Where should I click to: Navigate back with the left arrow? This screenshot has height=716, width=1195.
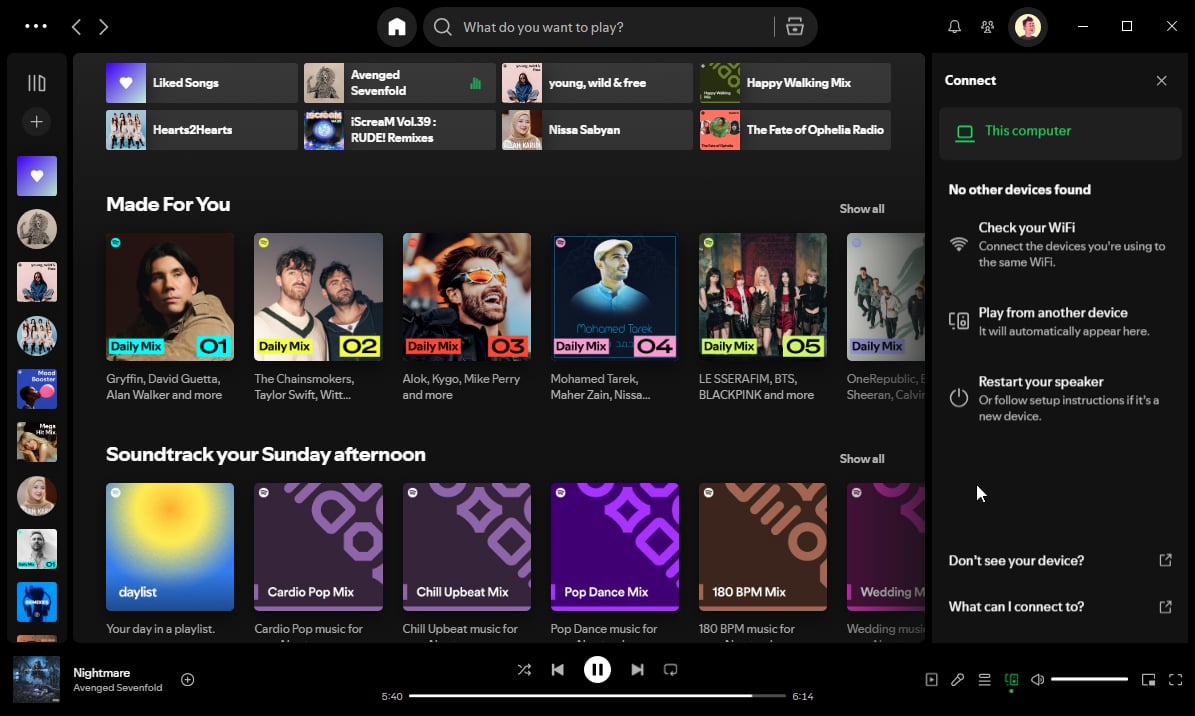[76, 27]
